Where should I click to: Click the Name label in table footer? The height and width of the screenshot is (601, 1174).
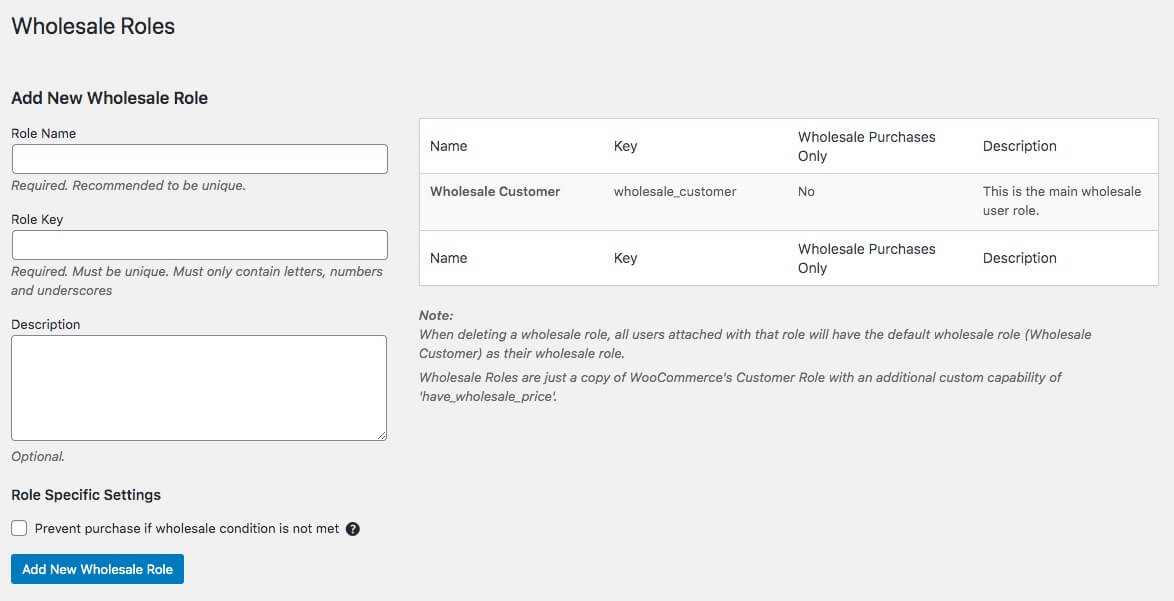[x=448, y=258]
